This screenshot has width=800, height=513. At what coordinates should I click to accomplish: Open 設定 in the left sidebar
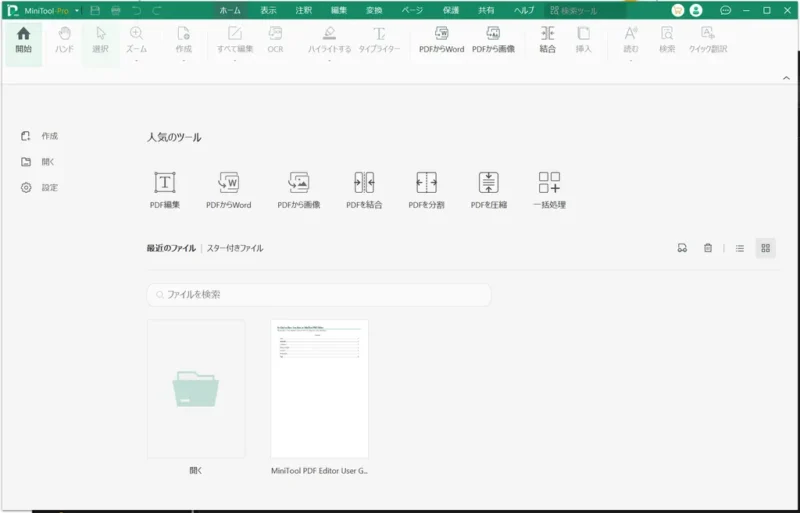[x=39, y=187]
